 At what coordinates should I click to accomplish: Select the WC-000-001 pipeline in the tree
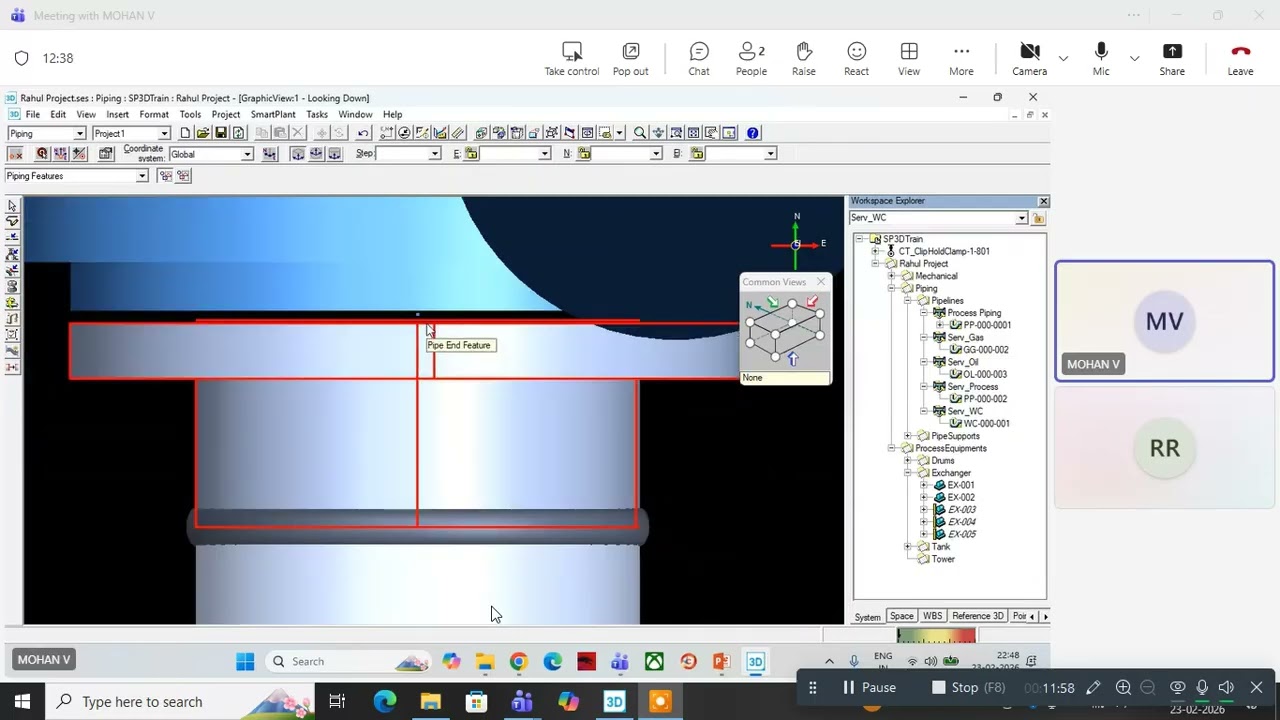point(986,424)
